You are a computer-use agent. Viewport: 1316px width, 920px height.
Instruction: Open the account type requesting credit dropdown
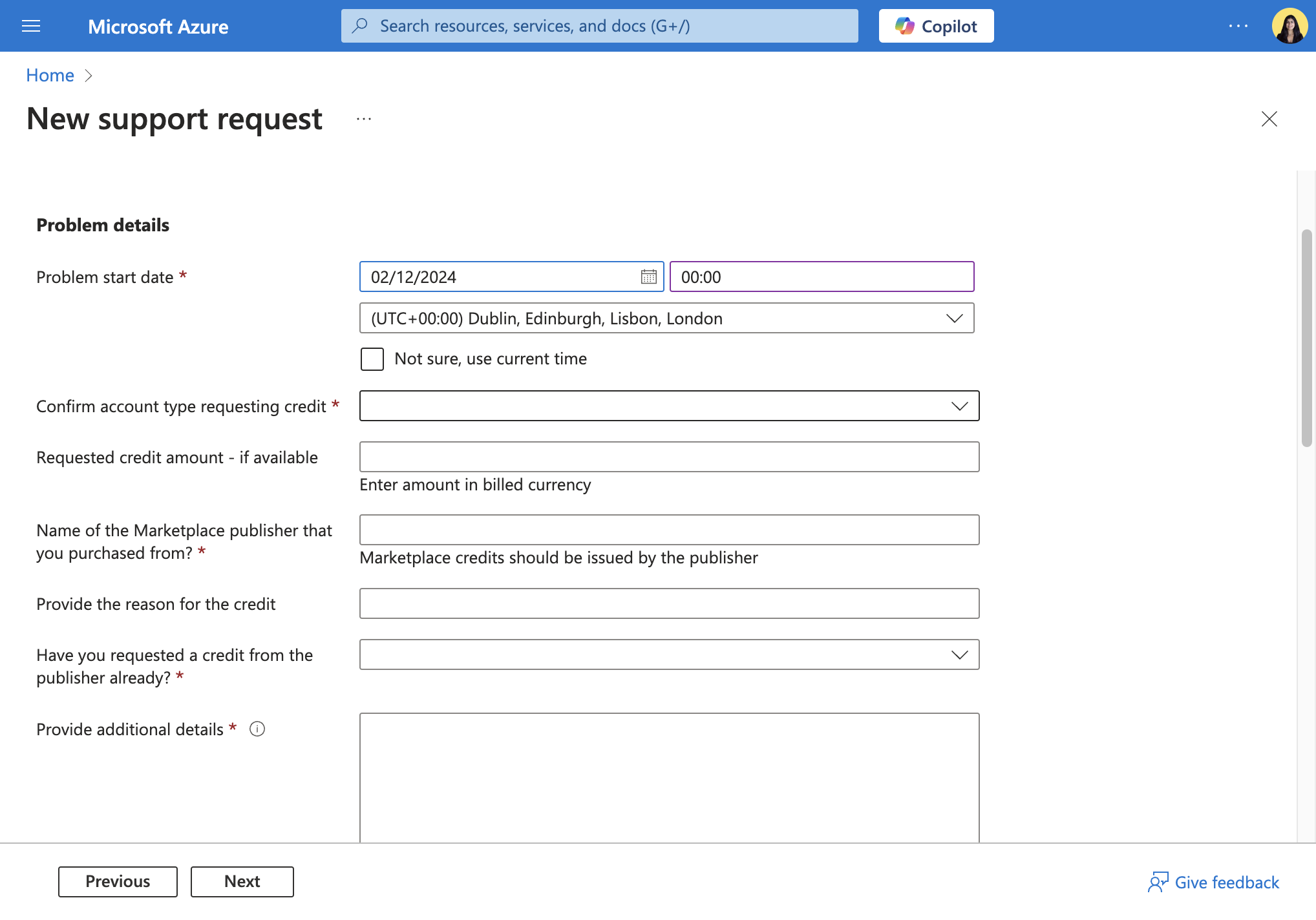tap(669, 406)
